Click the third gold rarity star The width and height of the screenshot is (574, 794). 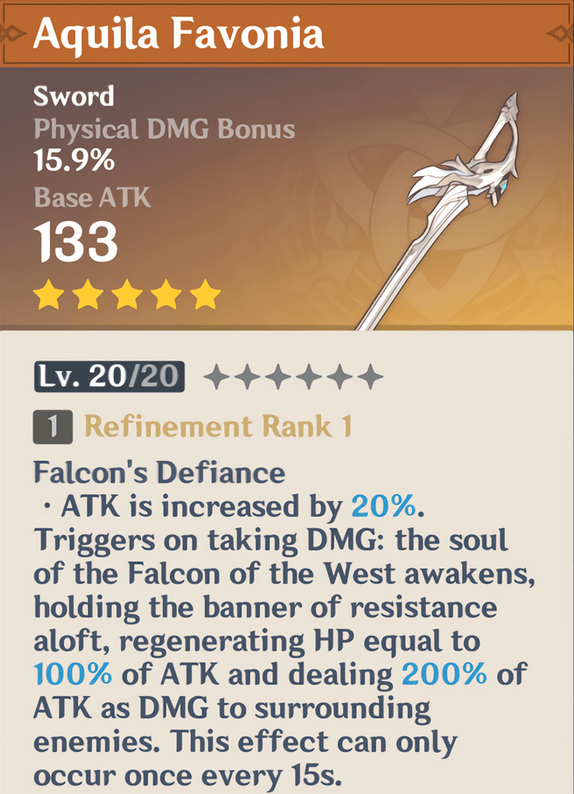pos(127,295)
